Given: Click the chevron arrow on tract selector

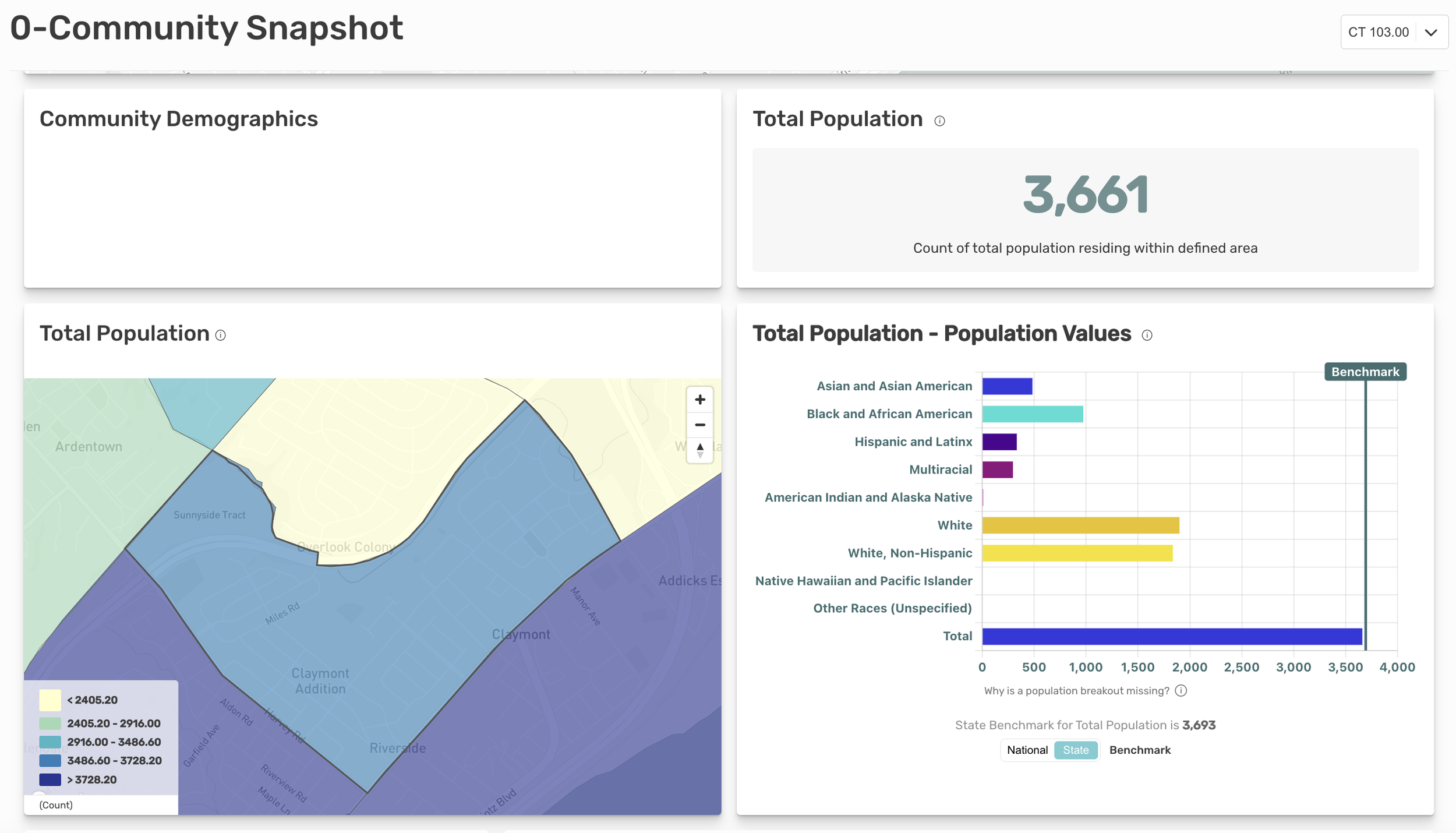Looking at the screenshot, I should 1431,33.
